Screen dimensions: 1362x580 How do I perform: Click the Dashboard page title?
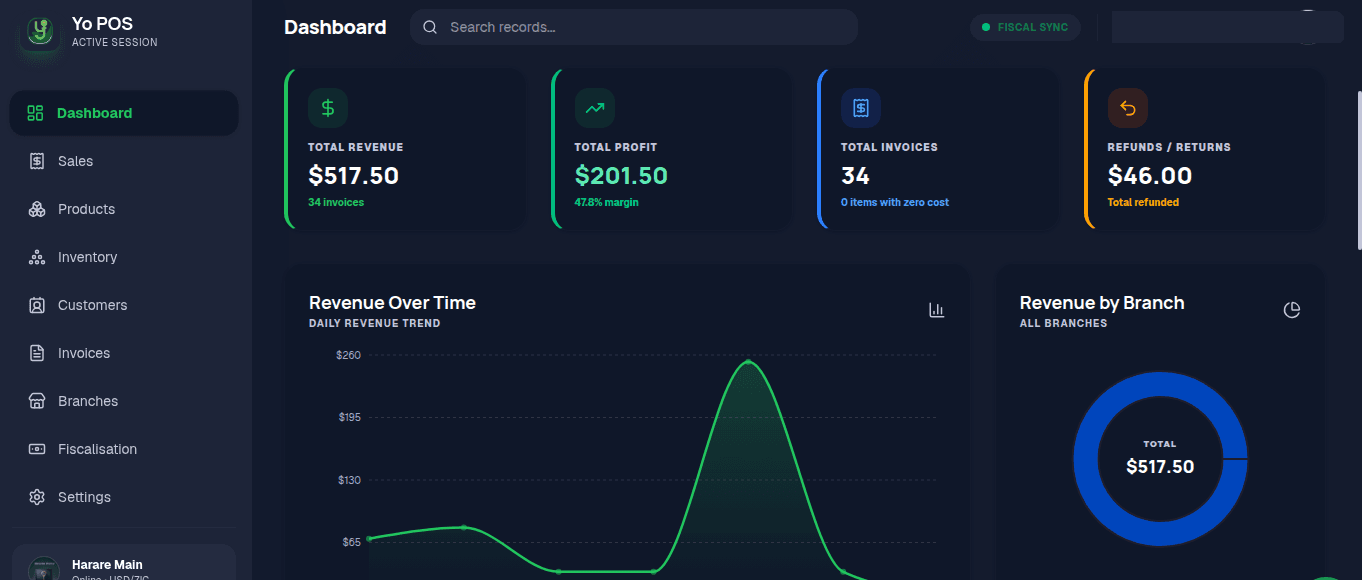click(335, 28)
